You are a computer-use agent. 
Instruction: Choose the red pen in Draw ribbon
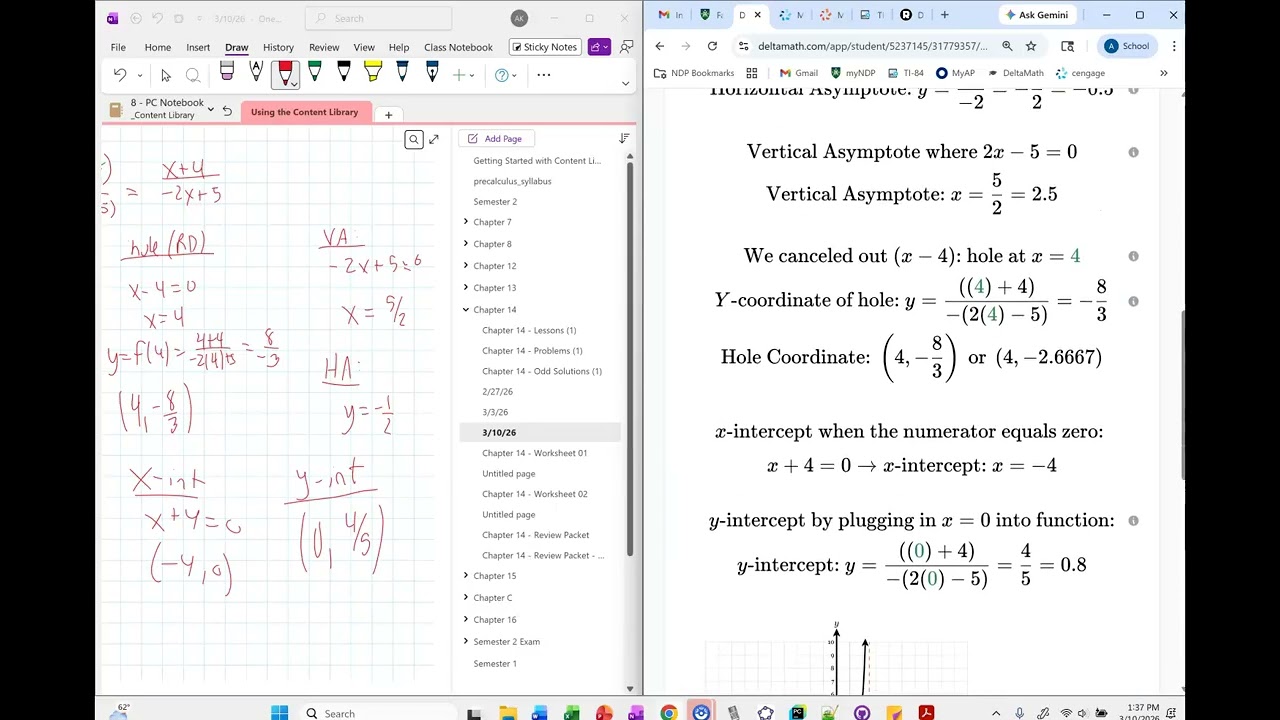[x=285, y=73]
